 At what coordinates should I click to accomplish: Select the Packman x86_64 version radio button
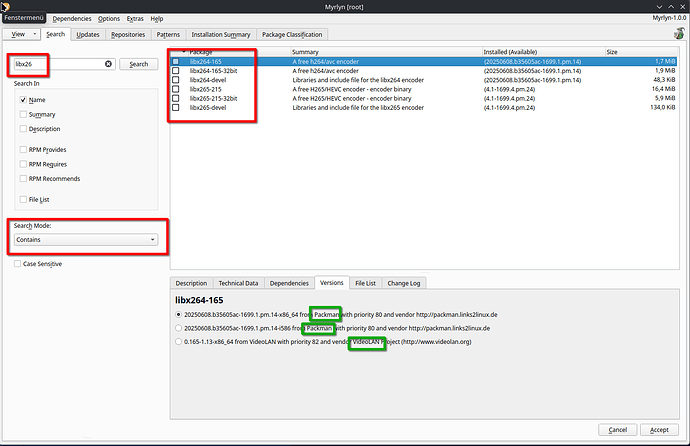[x=178, y=314]
